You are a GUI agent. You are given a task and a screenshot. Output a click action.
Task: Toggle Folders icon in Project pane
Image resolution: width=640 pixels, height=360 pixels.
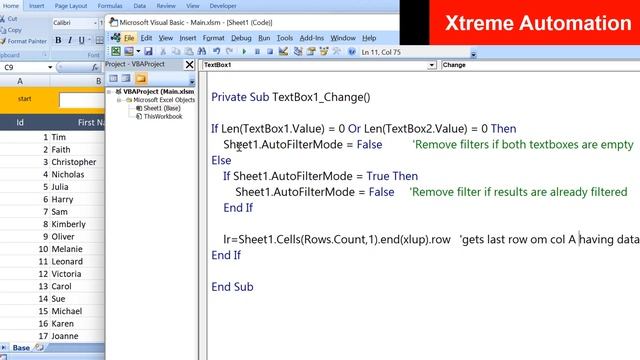click(x=141, y=78)
